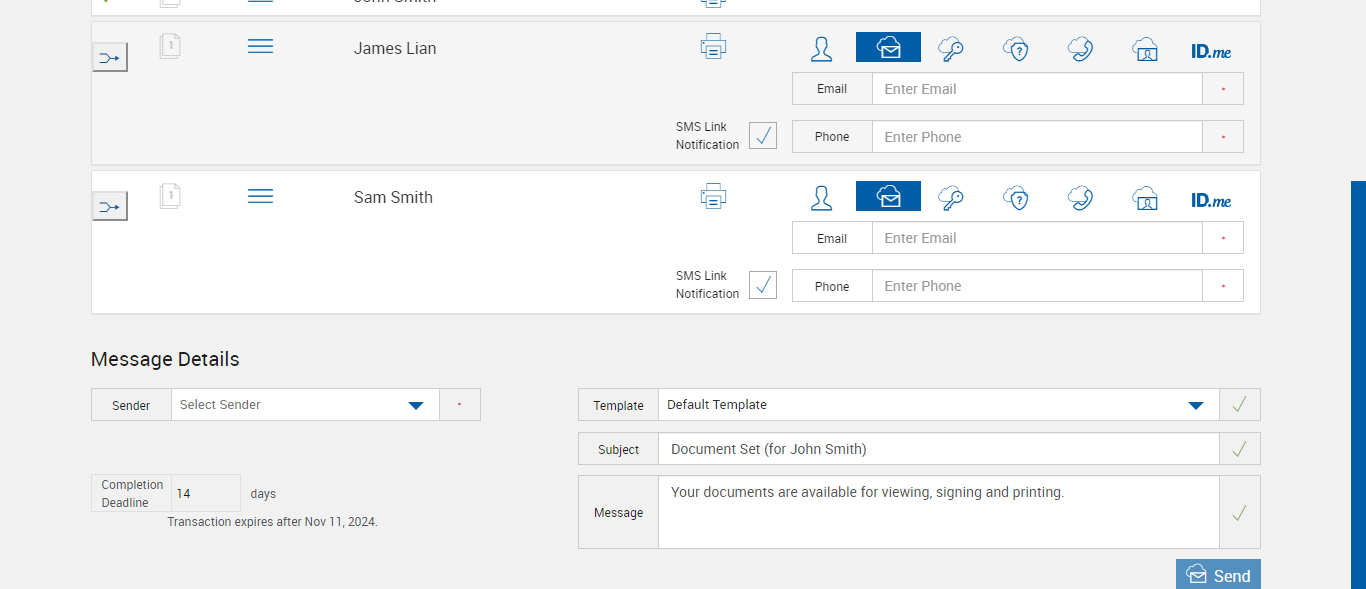The width and height of the screenshot is (1366, 589).
Task: Select cloud key authentication for James Lian
Action: pos(950,48)
